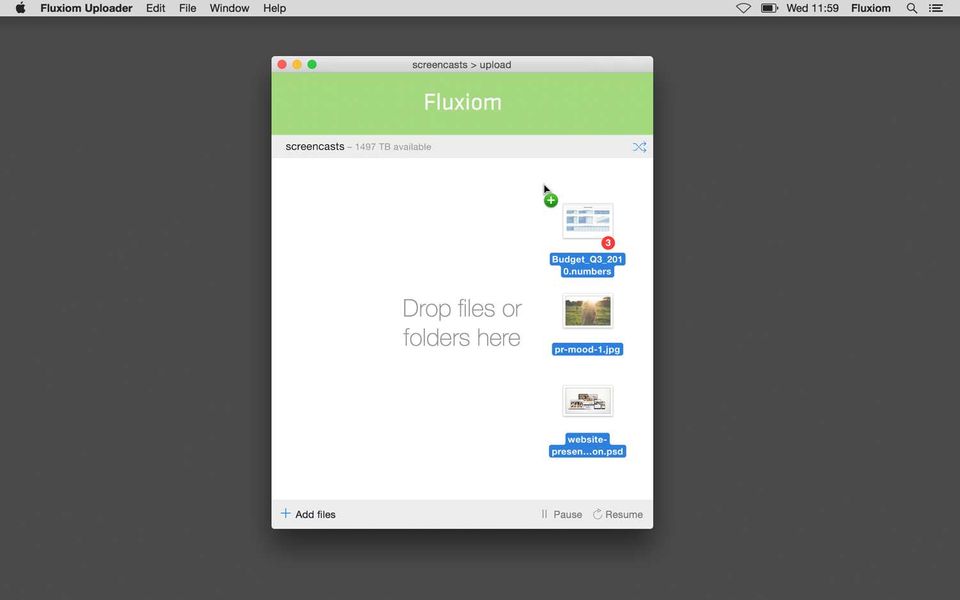The height and width of the screenshot is (600, 960).
Task: Click the pr-mood-1.jpg photo thumbnail
Action: [588, 311]
